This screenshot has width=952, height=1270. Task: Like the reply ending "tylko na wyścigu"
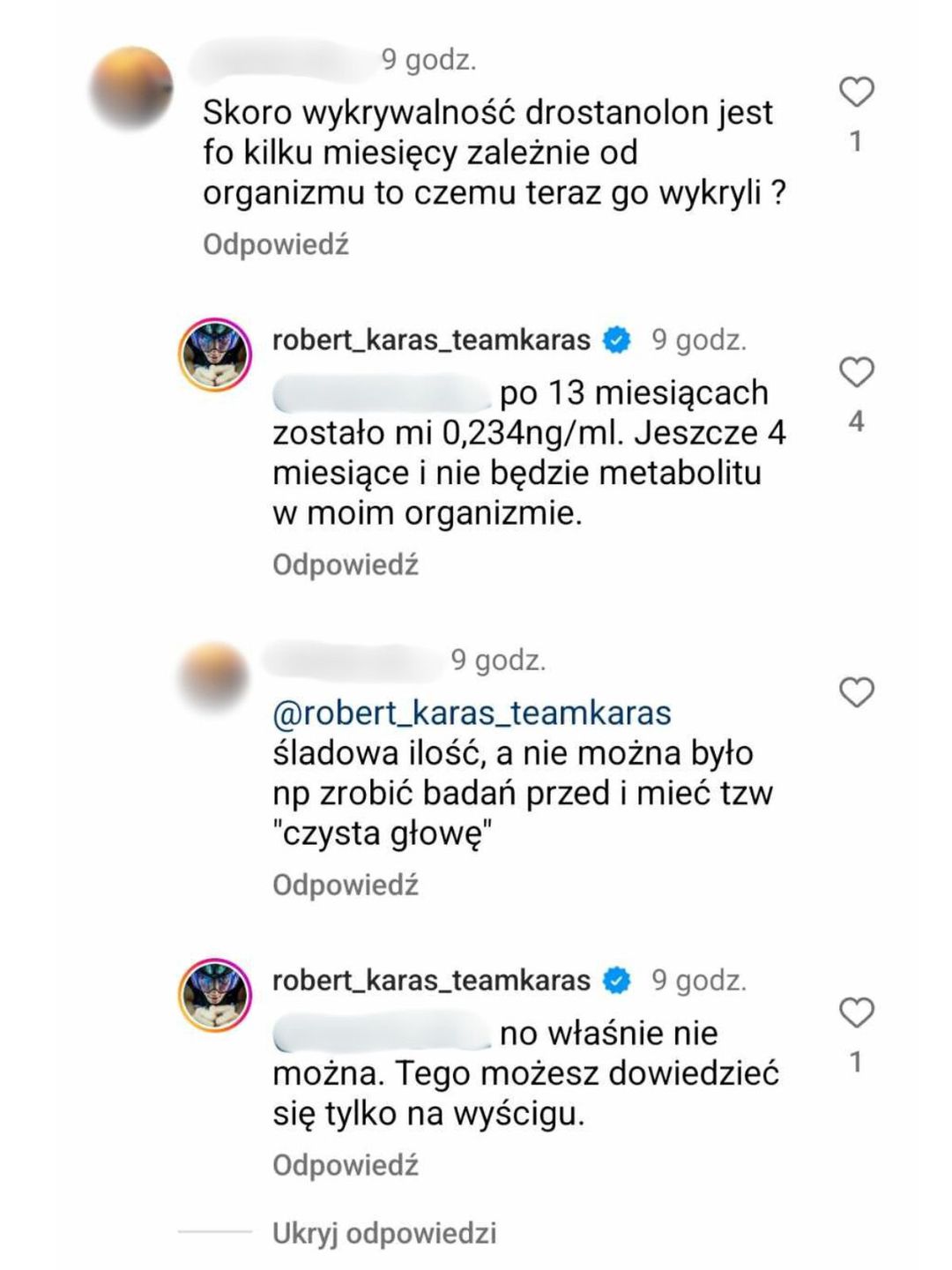tap(856, 1012)
